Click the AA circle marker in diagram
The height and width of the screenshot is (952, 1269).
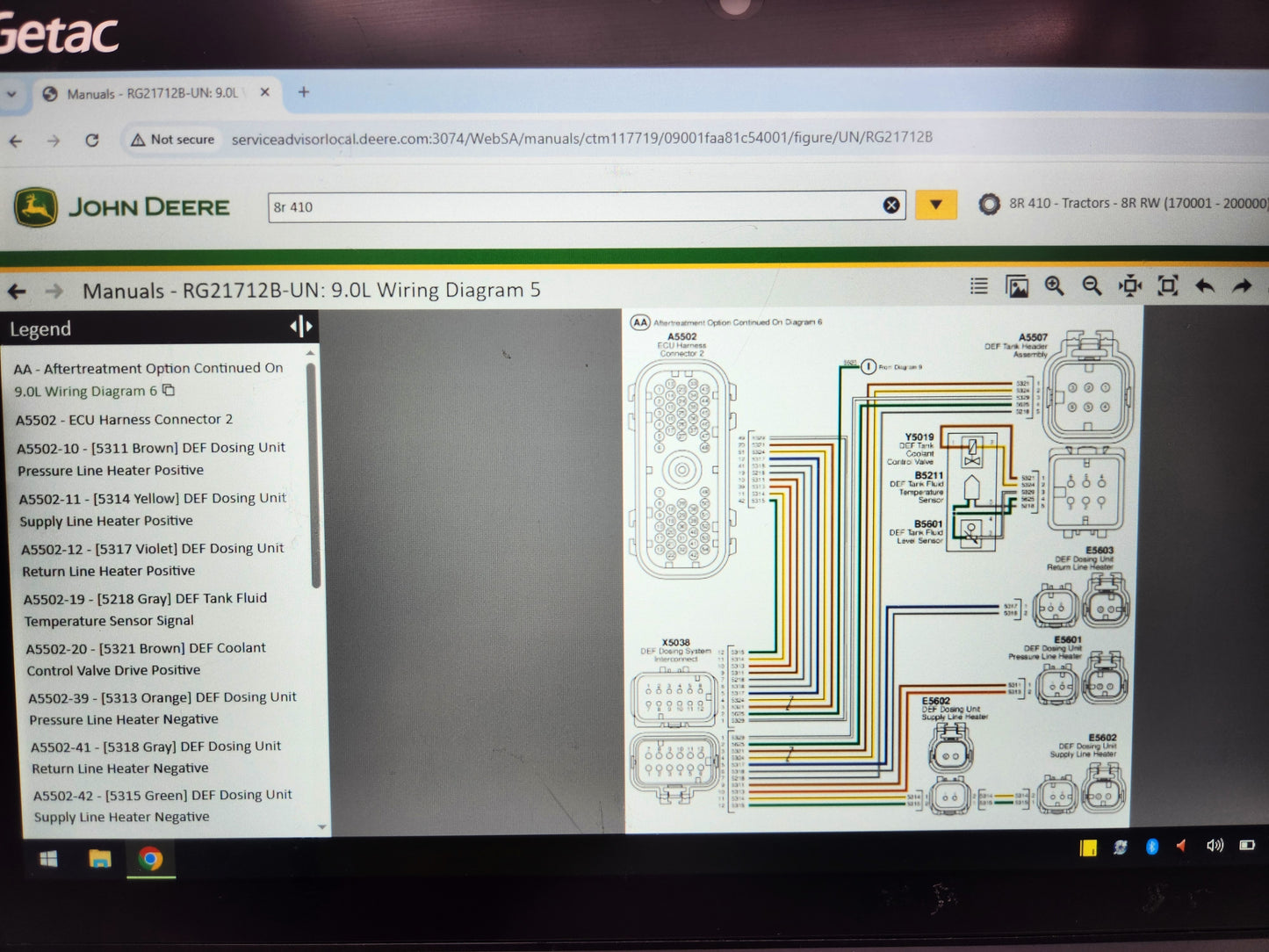tap(640, 322)
